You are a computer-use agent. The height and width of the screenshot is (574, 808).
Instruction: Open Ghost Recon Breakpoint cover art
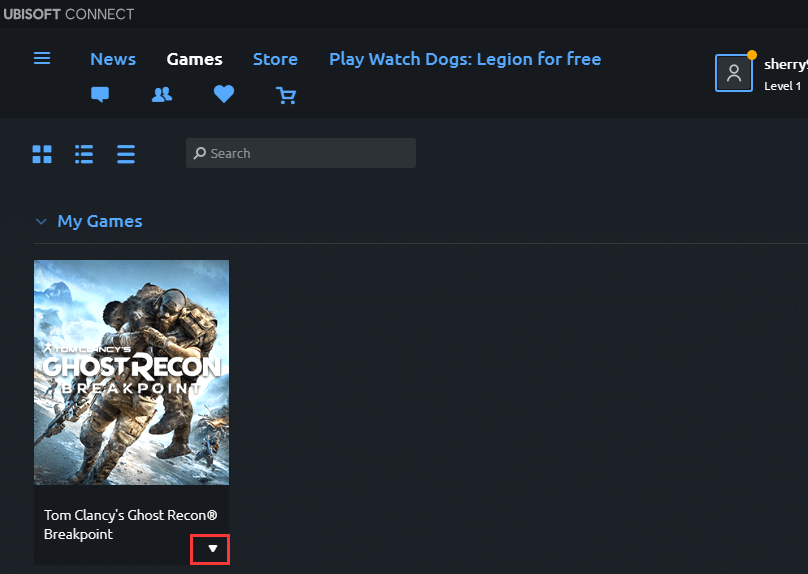click(x=131, y=372)
